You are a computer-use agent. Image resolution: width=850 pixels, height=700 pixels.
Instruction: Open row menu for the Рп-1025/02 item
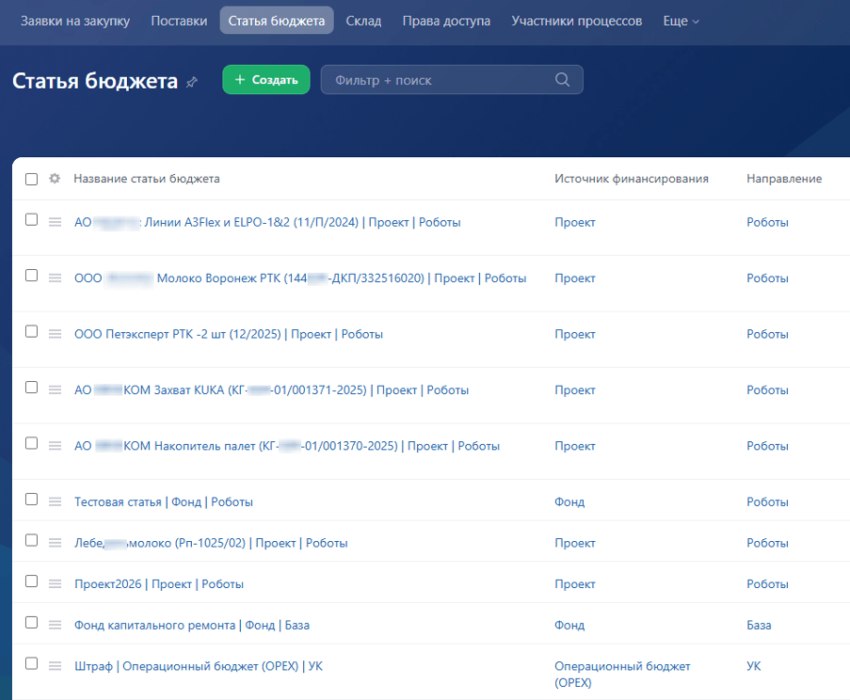(55, 543)
